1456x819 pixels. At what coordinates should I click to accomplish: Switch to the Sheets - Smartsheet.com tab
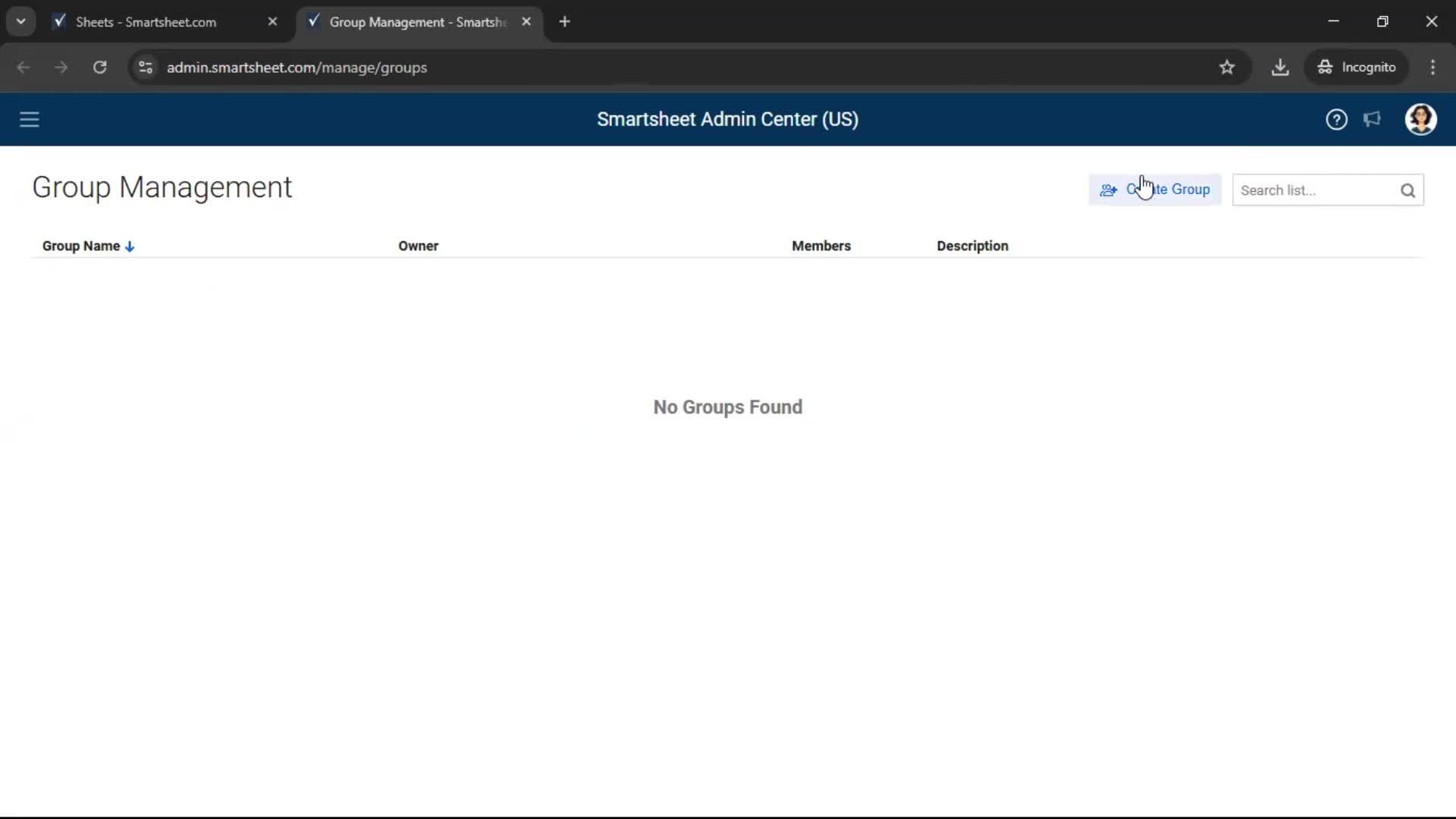tap(148, 22)
